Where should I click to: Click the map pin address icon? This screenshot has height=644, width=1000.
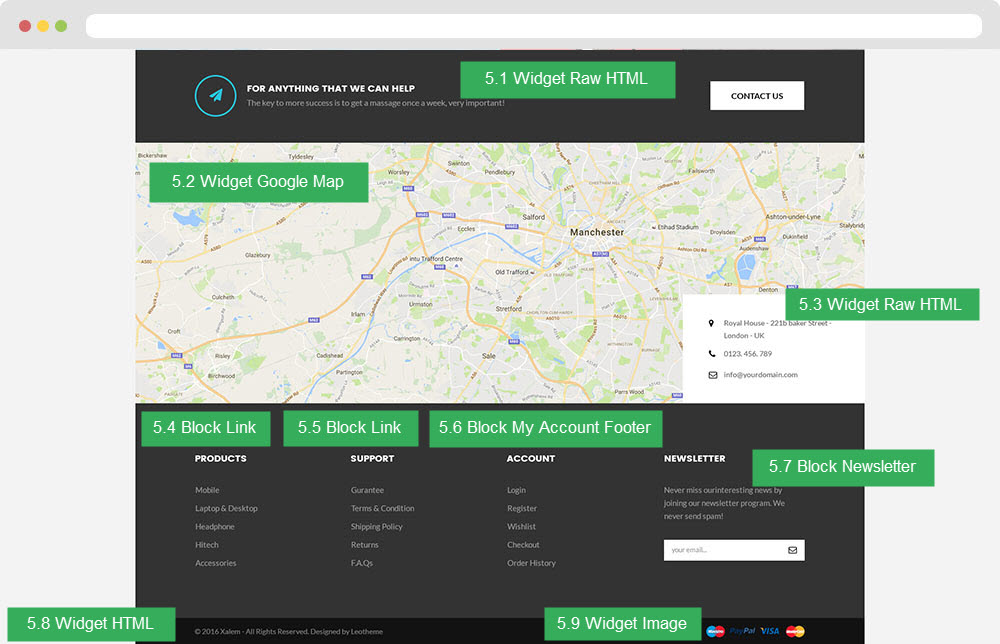711,323
